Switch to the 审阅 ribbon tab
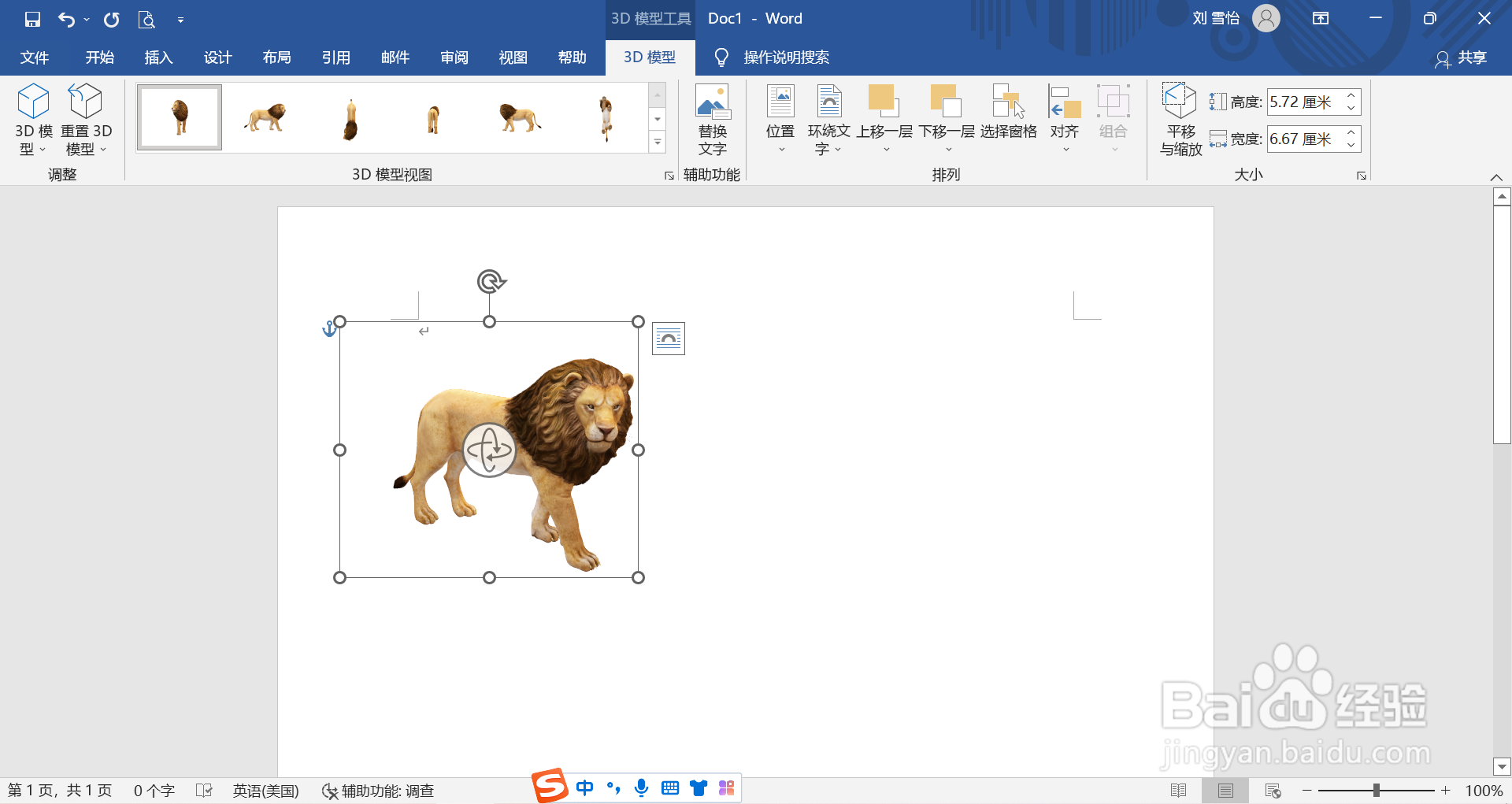This screenshot has width=1512, height=804. 453,57
